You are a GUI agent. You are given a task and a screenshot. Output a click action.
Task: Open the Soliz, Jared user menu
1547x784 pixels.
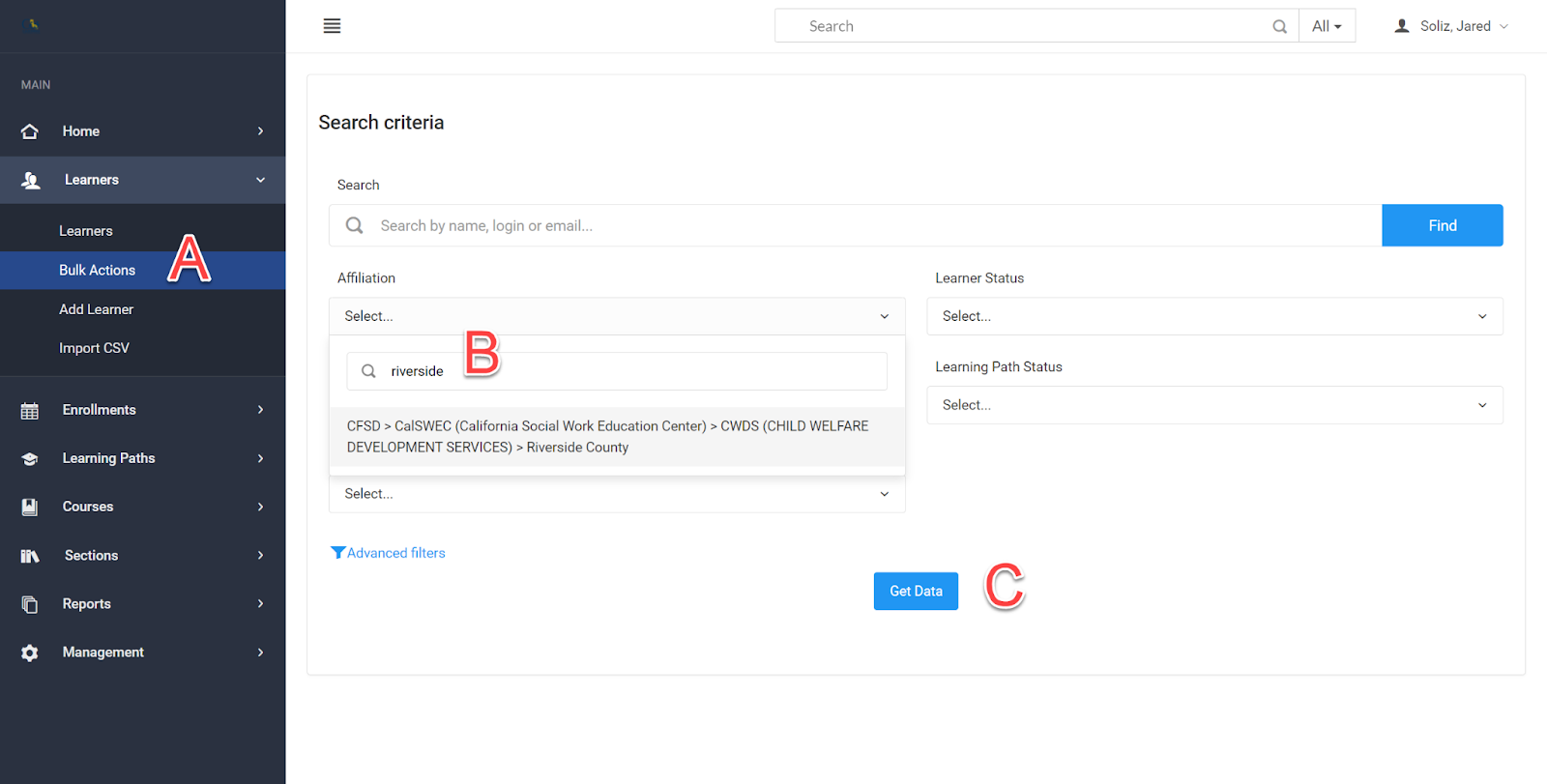(1451, 26)
